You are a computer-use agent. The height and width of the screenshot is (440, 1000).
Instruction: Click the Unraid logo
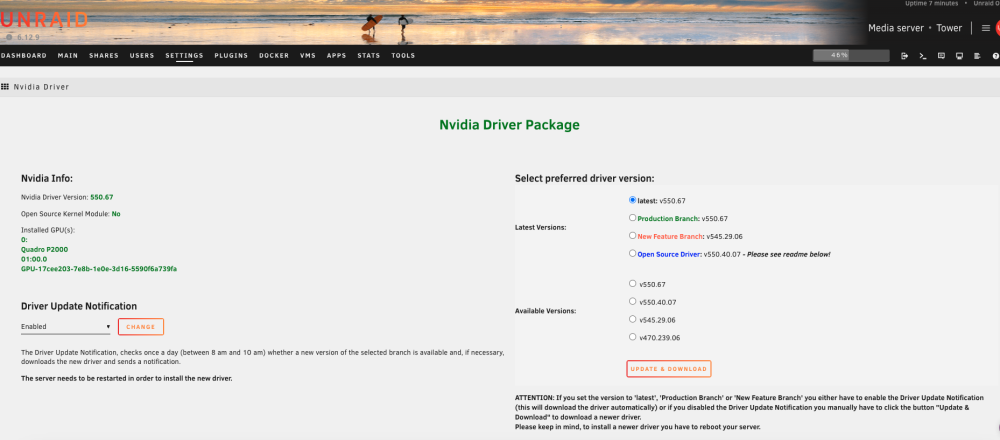(43, 20)
